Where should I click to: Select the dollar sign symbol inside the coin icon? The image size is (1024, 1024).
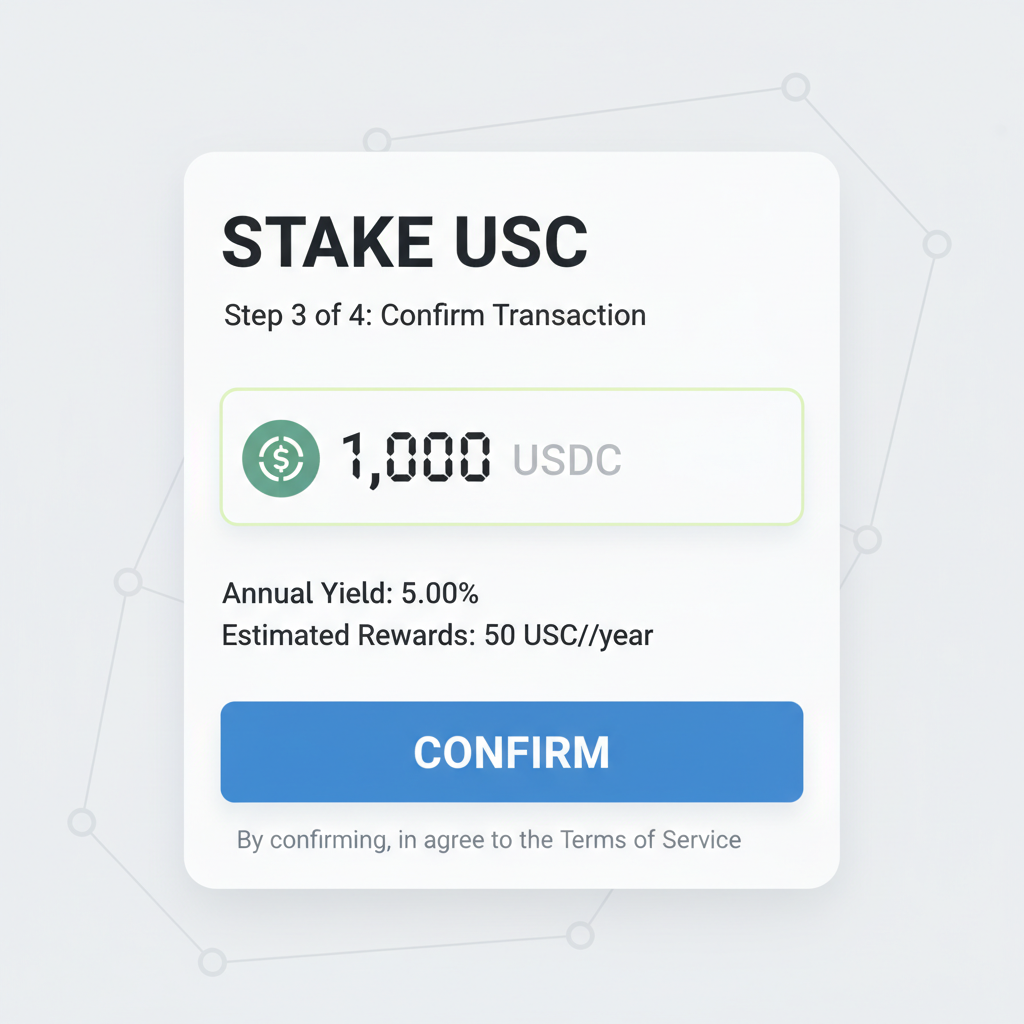(281, 458)
